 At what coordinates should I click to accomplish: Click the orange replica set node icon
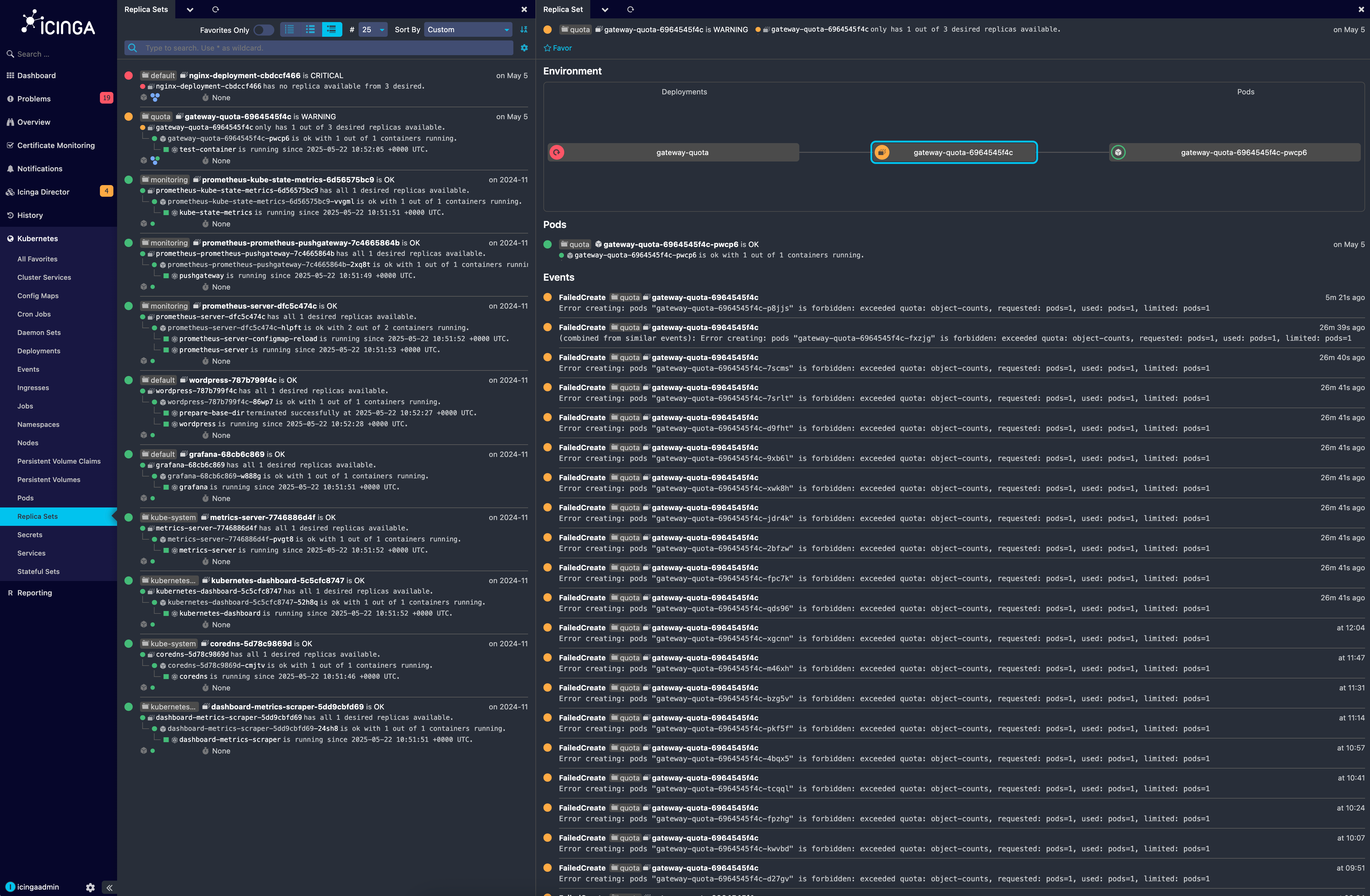(882, 153)
